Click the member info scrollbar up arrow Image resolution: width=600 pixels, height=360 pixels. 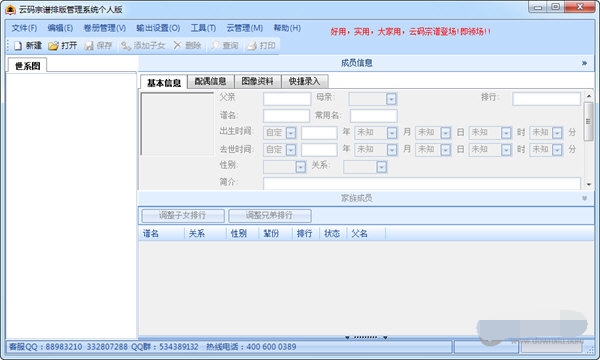tap(589, 96)
